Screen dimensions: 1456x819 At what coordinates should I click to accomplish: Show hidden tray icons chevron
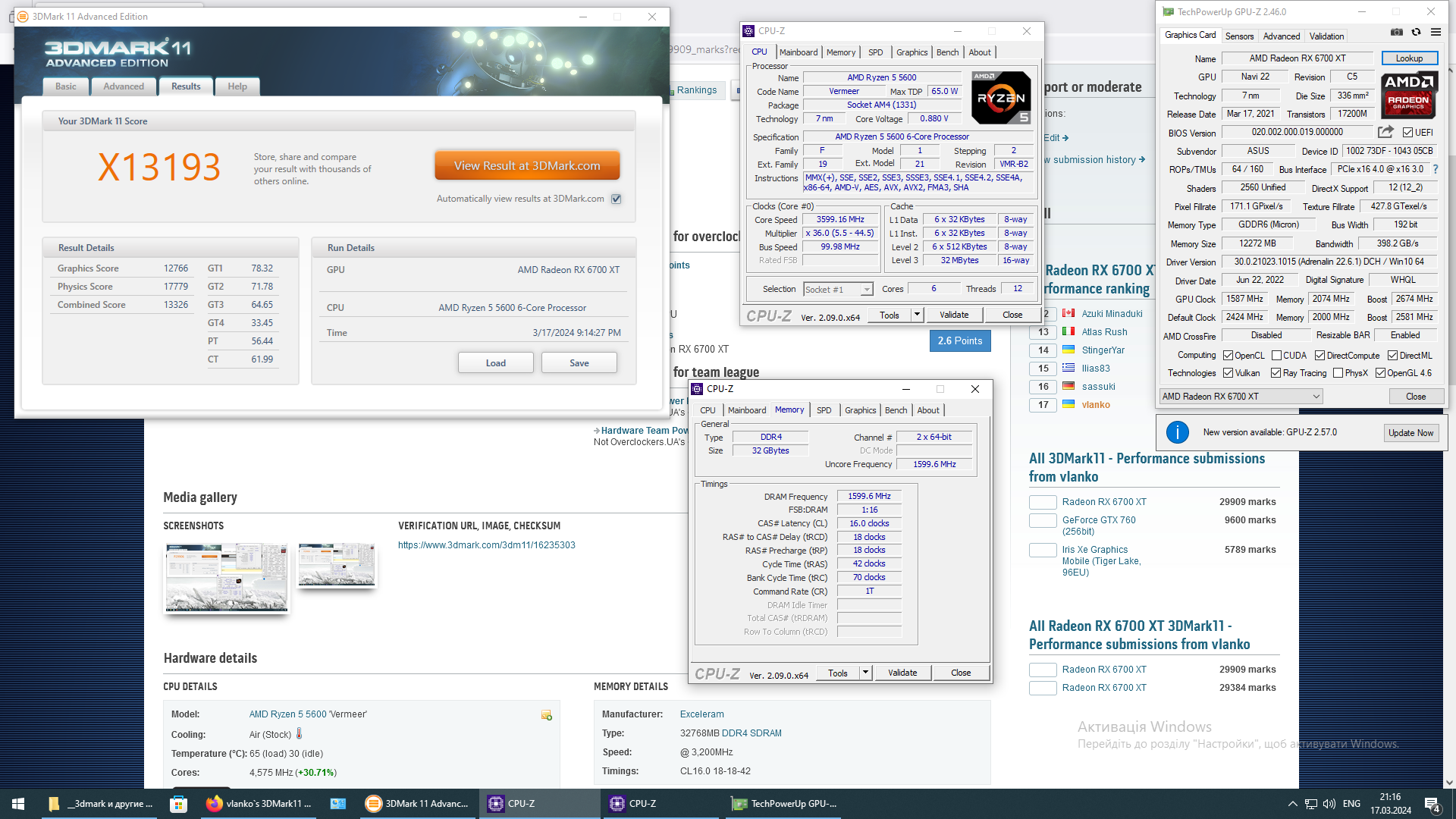click(1292, 804)
